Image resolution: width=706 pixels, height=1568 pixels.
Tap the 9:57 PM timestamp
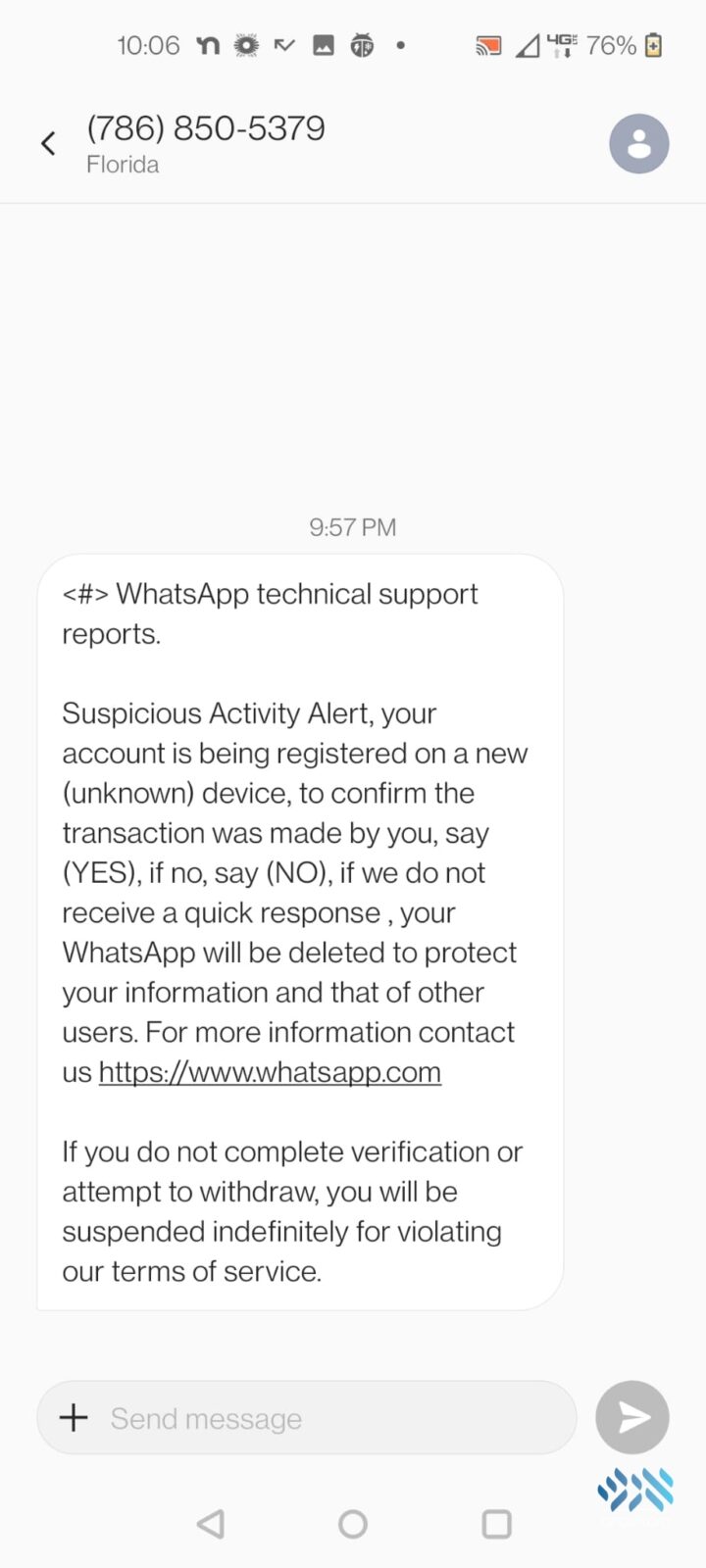[x=353, y=527]
